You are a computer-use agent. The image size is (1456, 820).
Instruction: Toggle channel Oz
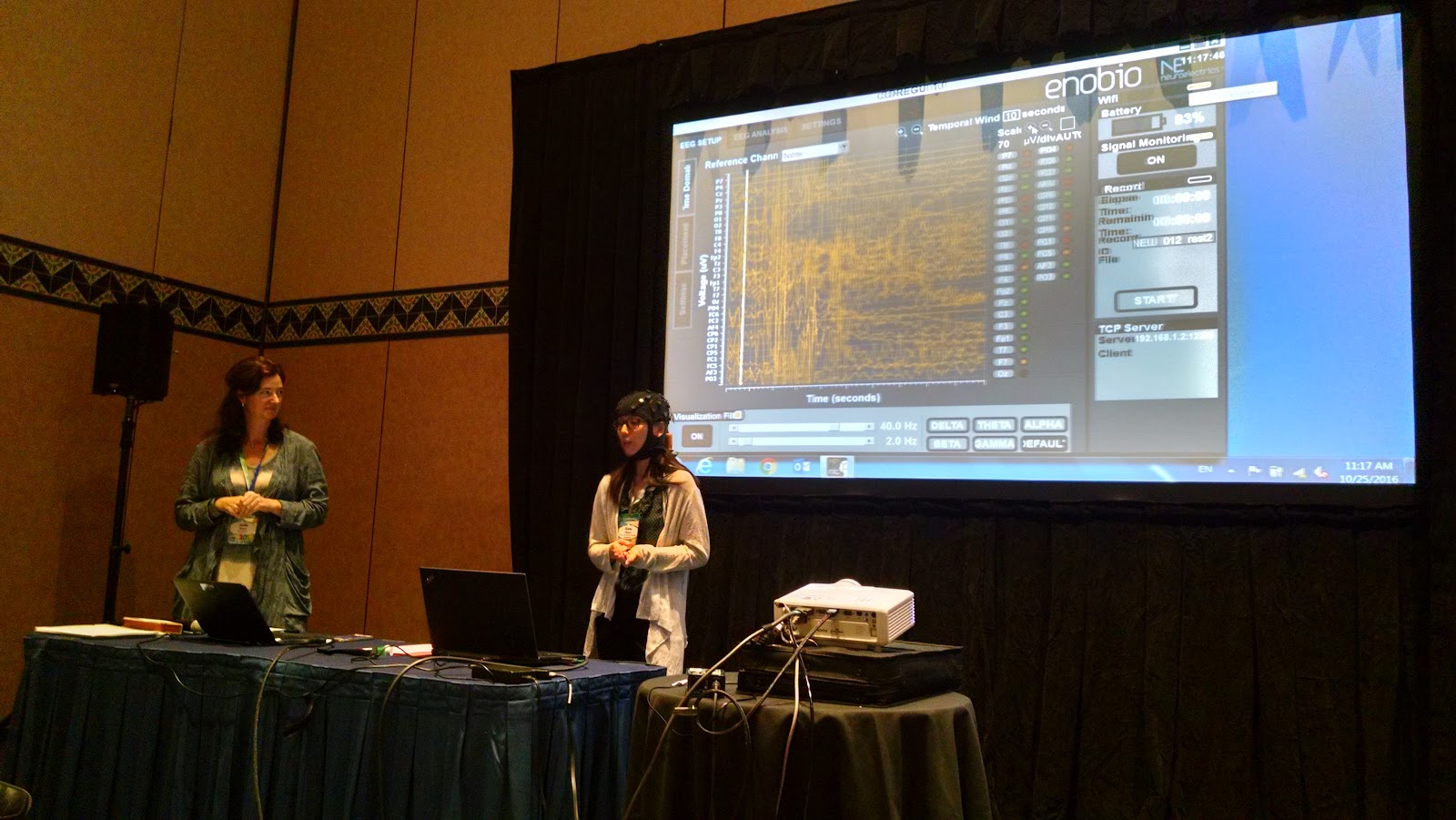click(x=1004, y=374)
